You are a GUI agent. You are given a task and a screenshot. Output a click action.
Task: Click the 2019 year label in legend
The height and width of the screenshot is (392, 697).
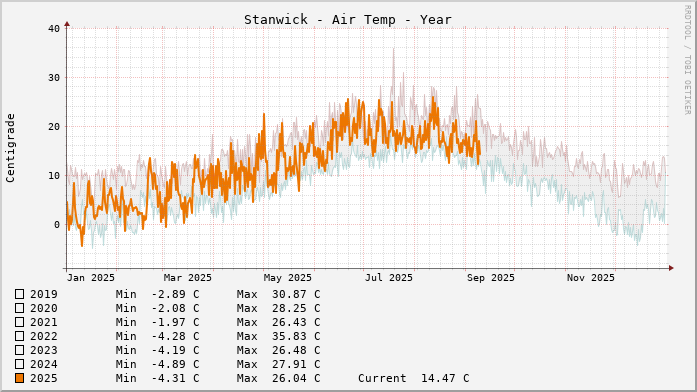pyautogui.click(x=44, y=294)
